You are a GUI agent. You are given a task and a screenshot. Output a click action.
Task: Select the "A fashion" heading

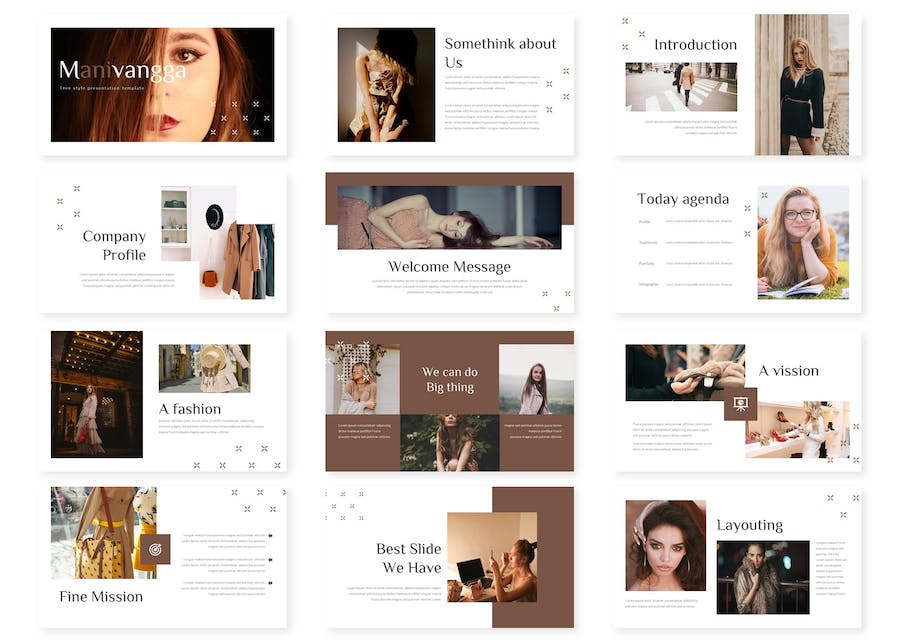[x=190, y=409]
